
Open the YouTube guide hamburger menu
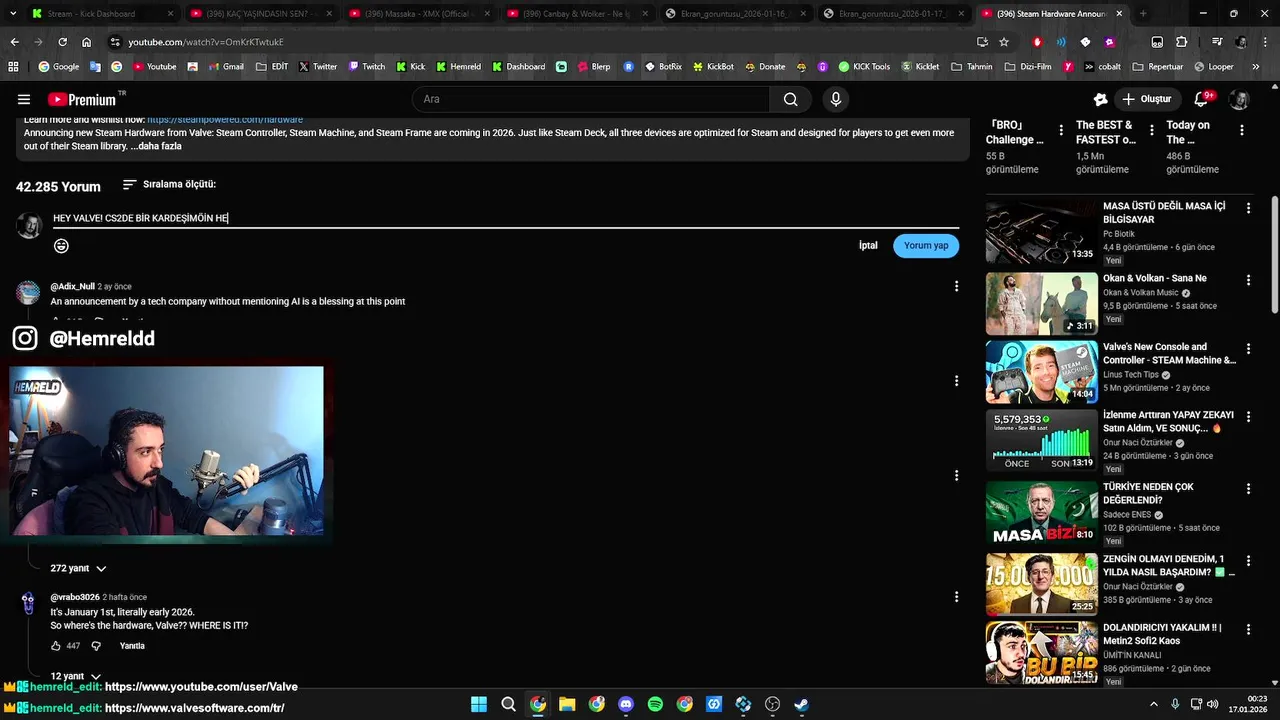(x=24, y=99)
